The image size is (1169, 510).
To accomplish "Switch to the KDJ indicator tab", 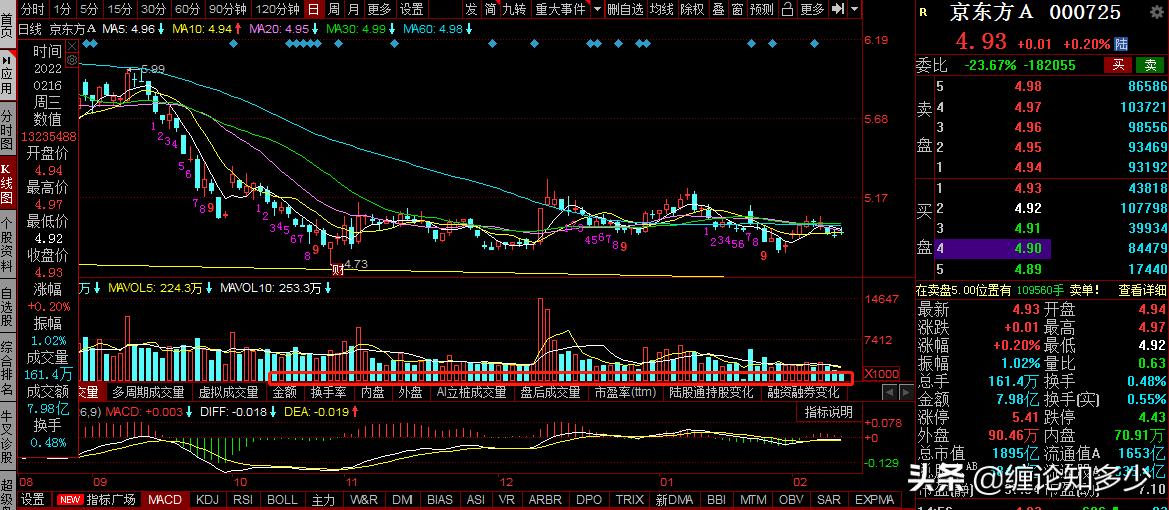I will pyautogui.click(x=207, y=499).
